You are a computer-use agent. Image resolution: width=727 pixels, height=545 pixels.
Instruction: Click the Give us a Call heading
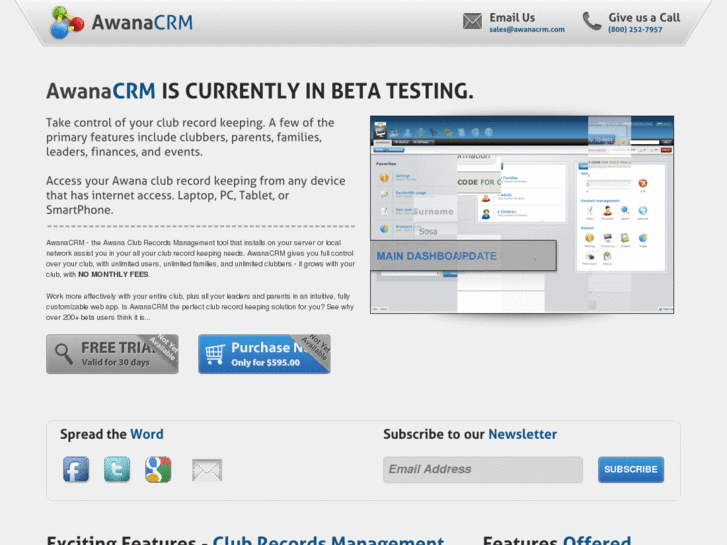[x=644, y=18]
